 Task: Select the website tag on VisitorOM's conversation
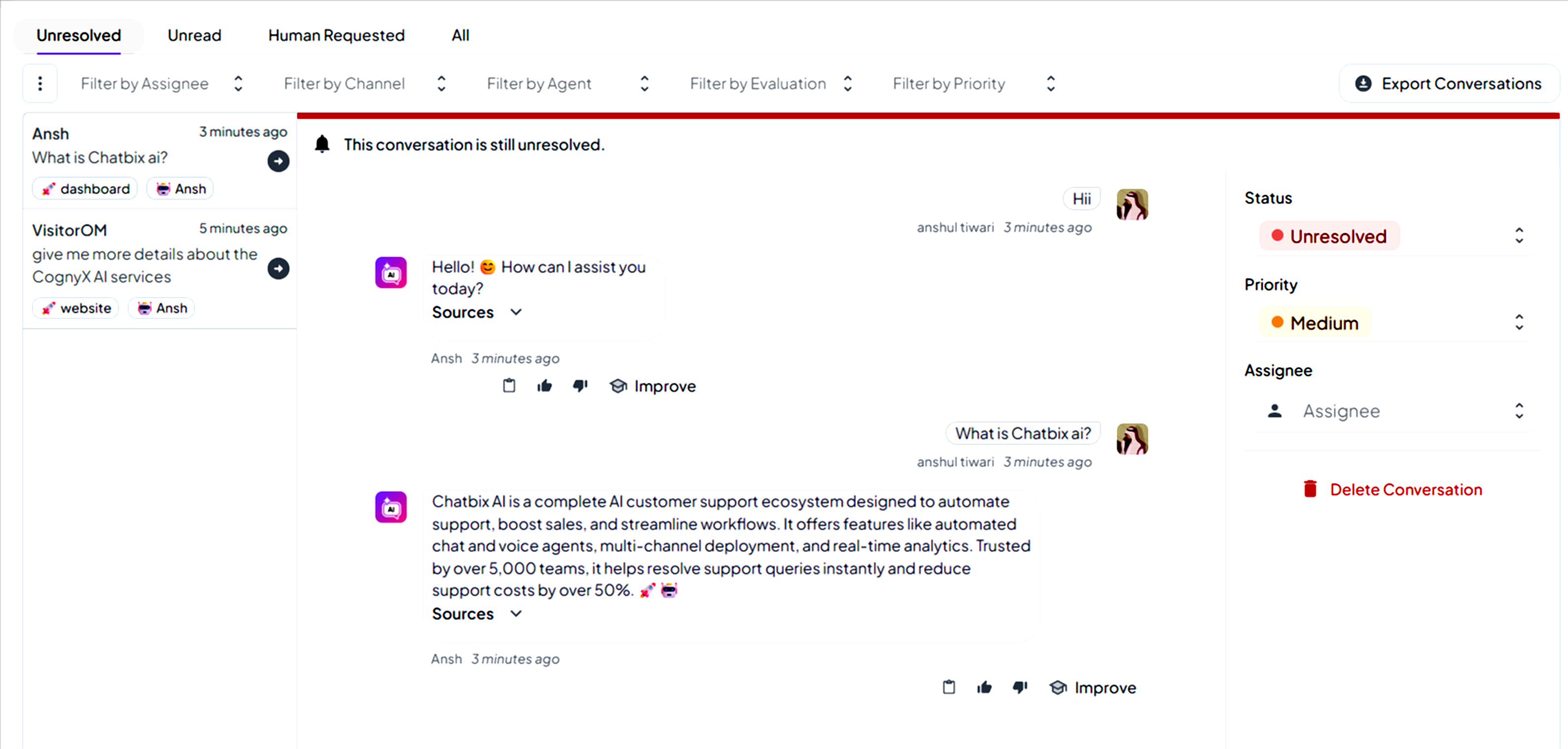(75, 308)
